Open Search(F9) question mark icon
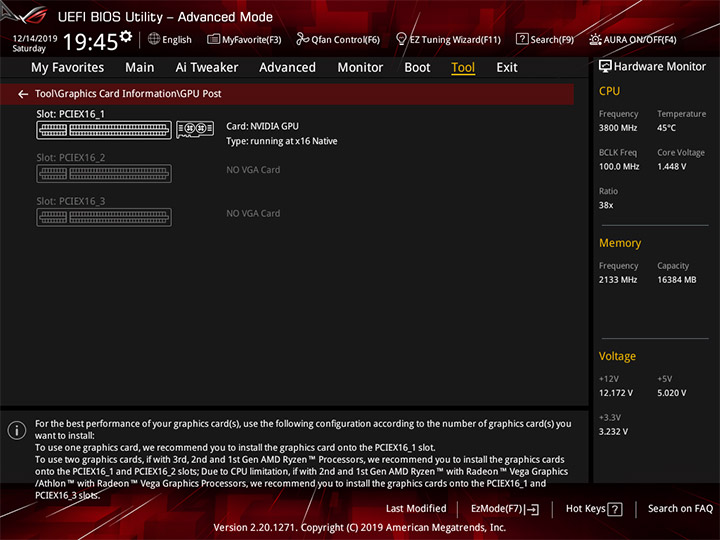 [x=522, y=39]
